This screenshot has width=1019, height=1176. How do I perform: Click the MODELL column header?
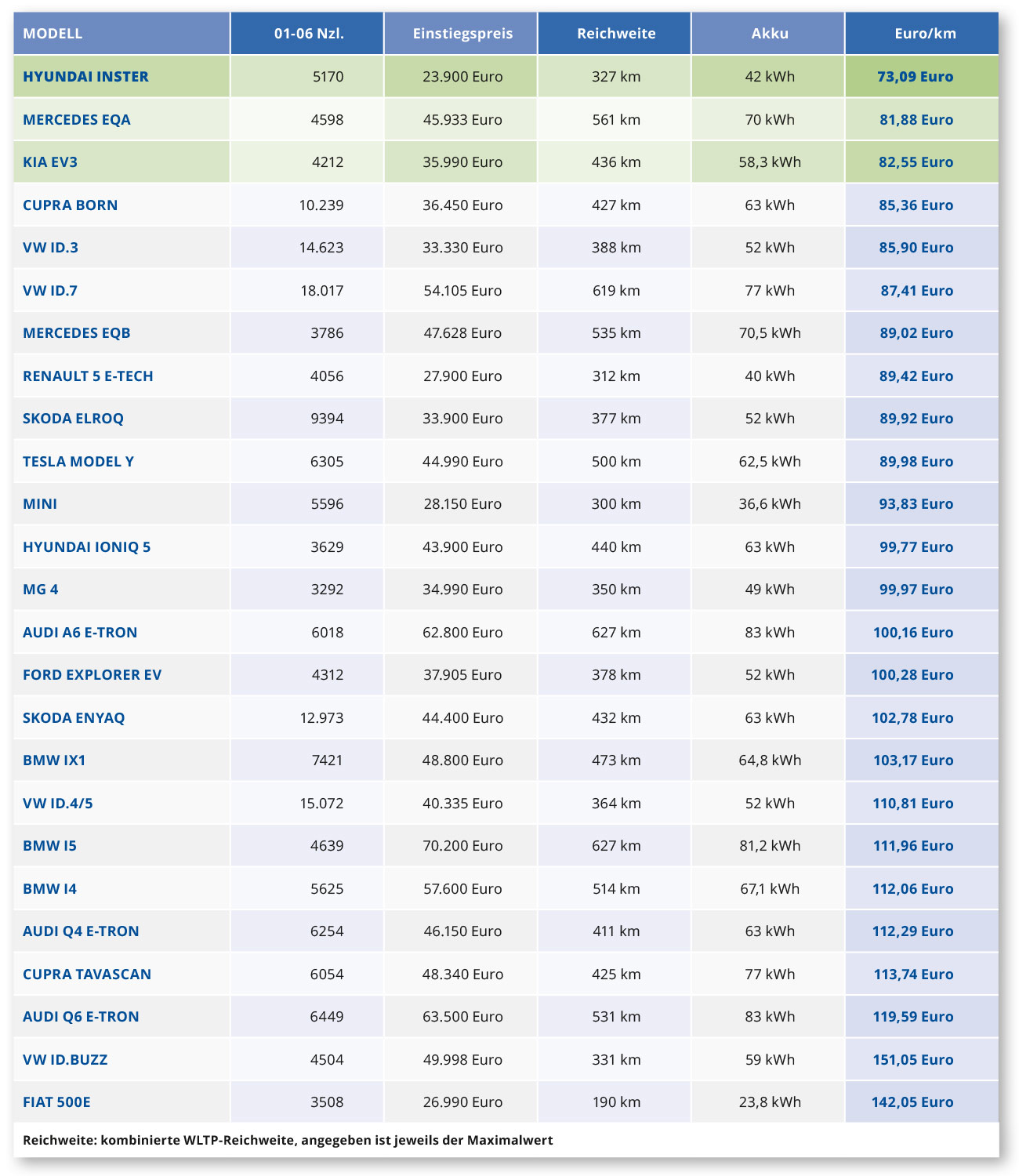tap(53, 34)
